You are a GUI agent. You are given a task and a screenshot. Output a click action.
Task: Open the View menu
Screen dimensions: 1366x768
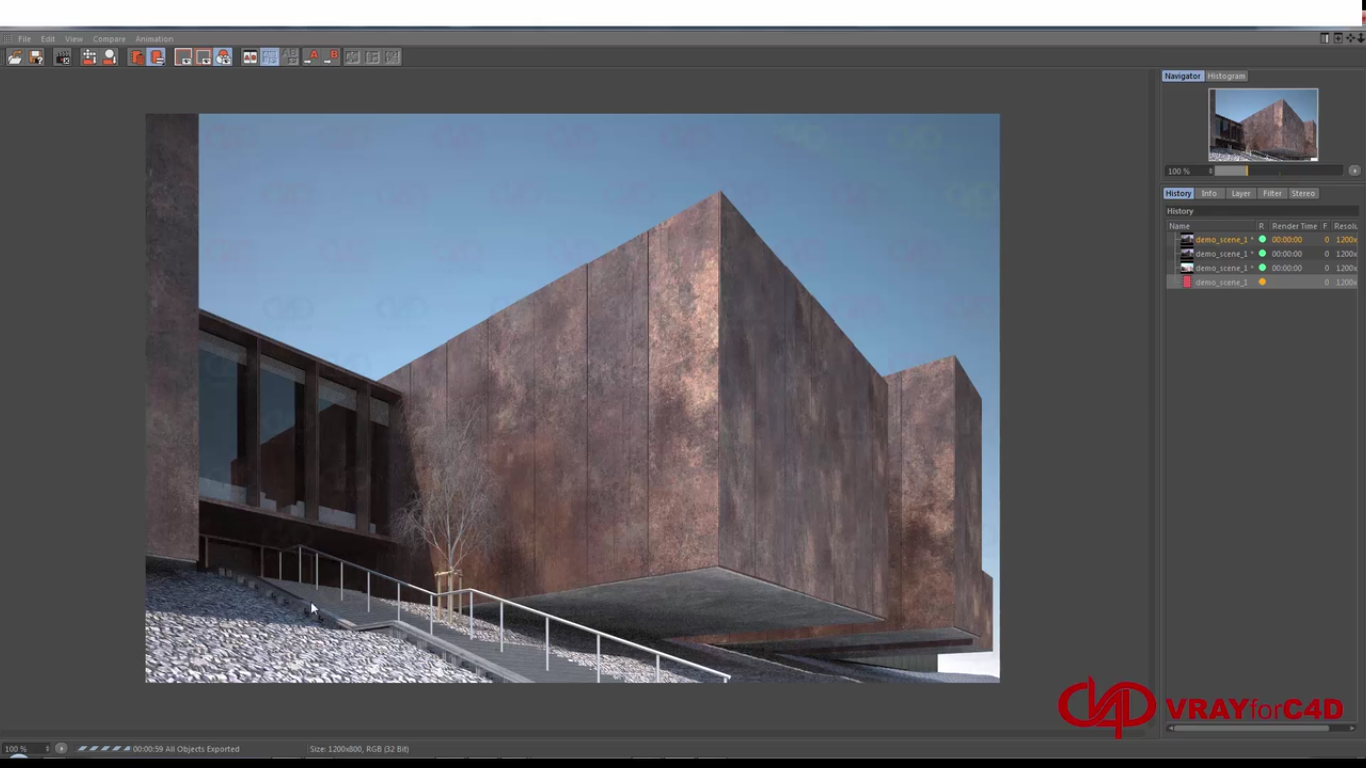74,39
